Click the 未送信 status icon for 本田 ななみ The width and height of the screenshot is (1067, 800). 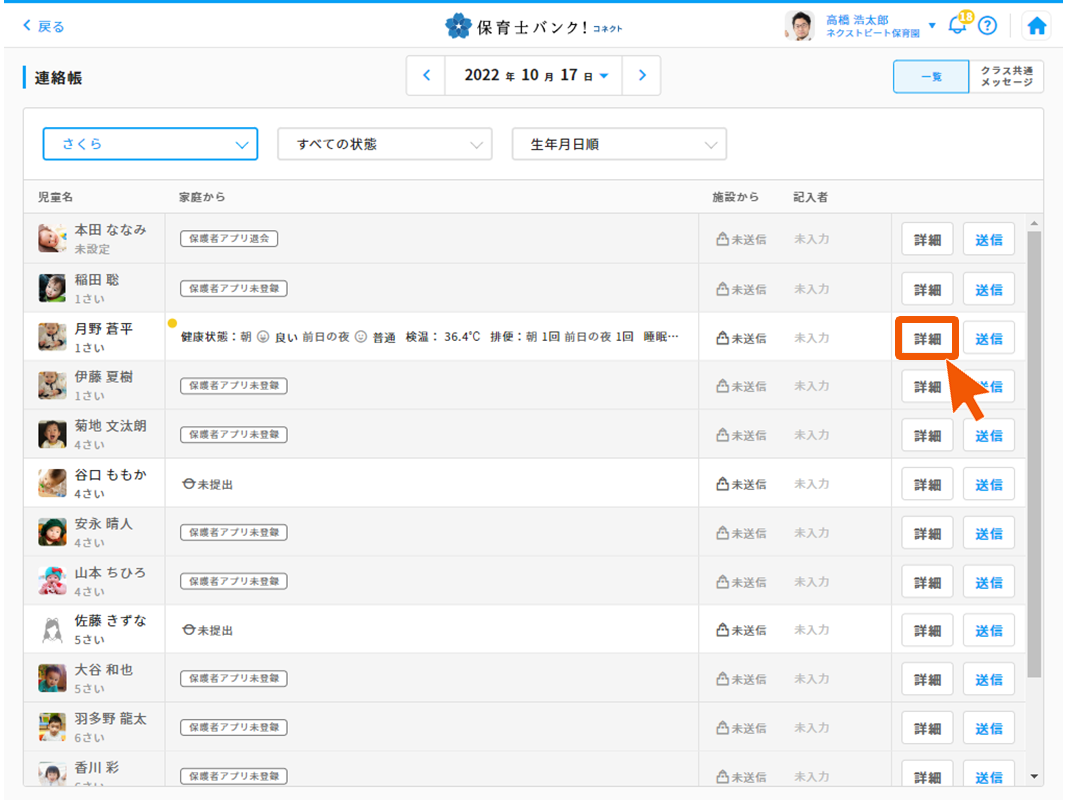click(722, 240)
